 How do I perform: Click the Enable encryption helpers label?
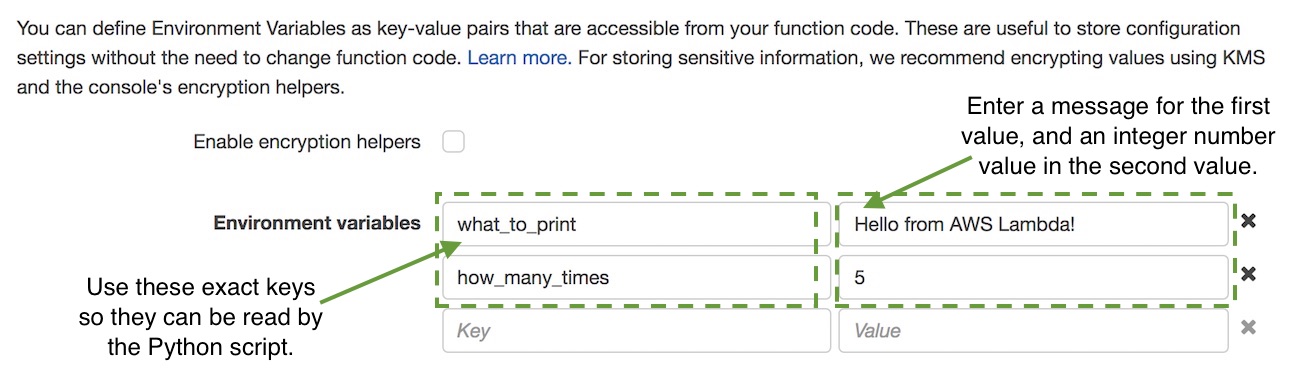point(307,142)
